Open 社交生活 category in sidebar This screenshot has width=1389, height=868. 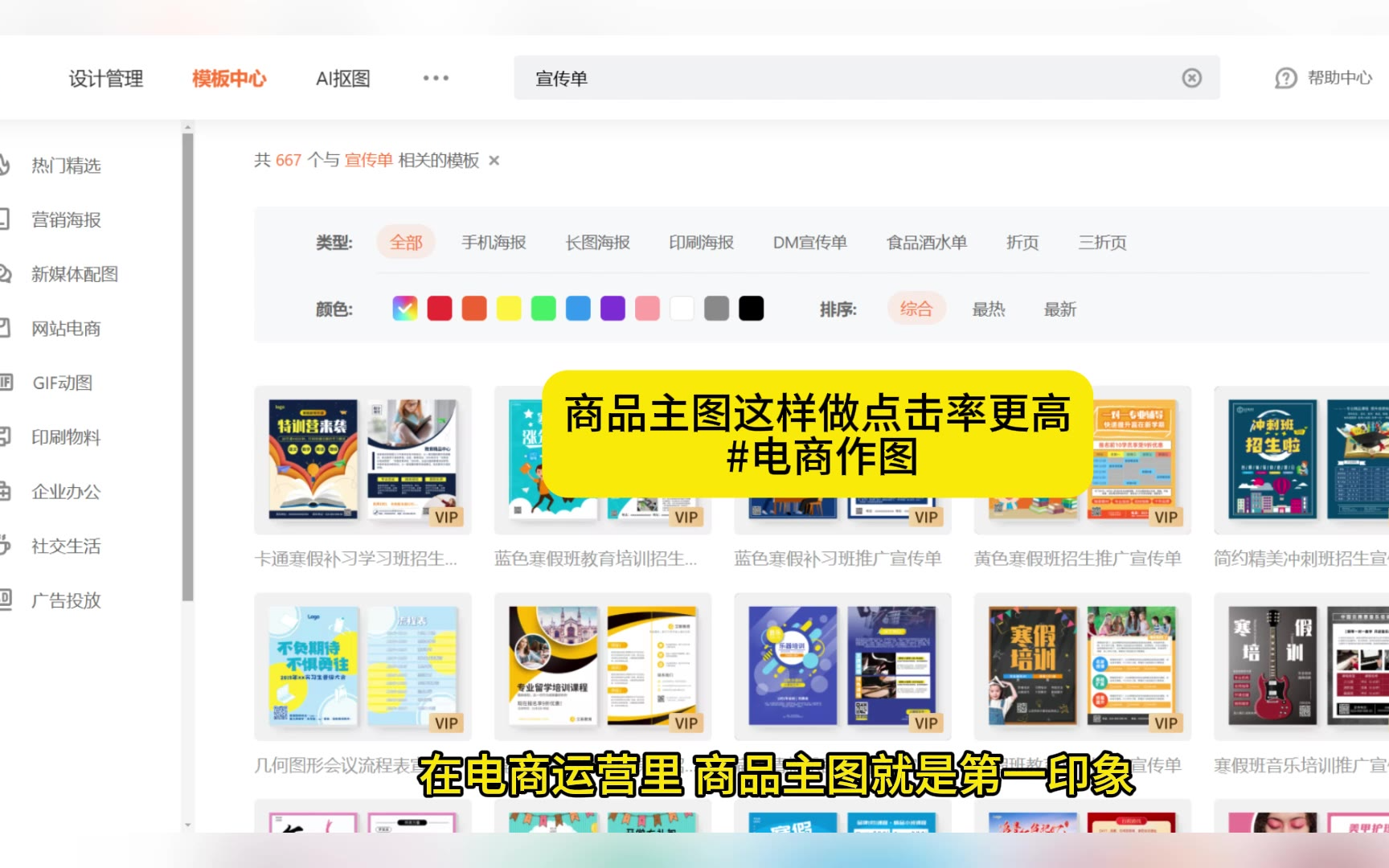(66, 547)
